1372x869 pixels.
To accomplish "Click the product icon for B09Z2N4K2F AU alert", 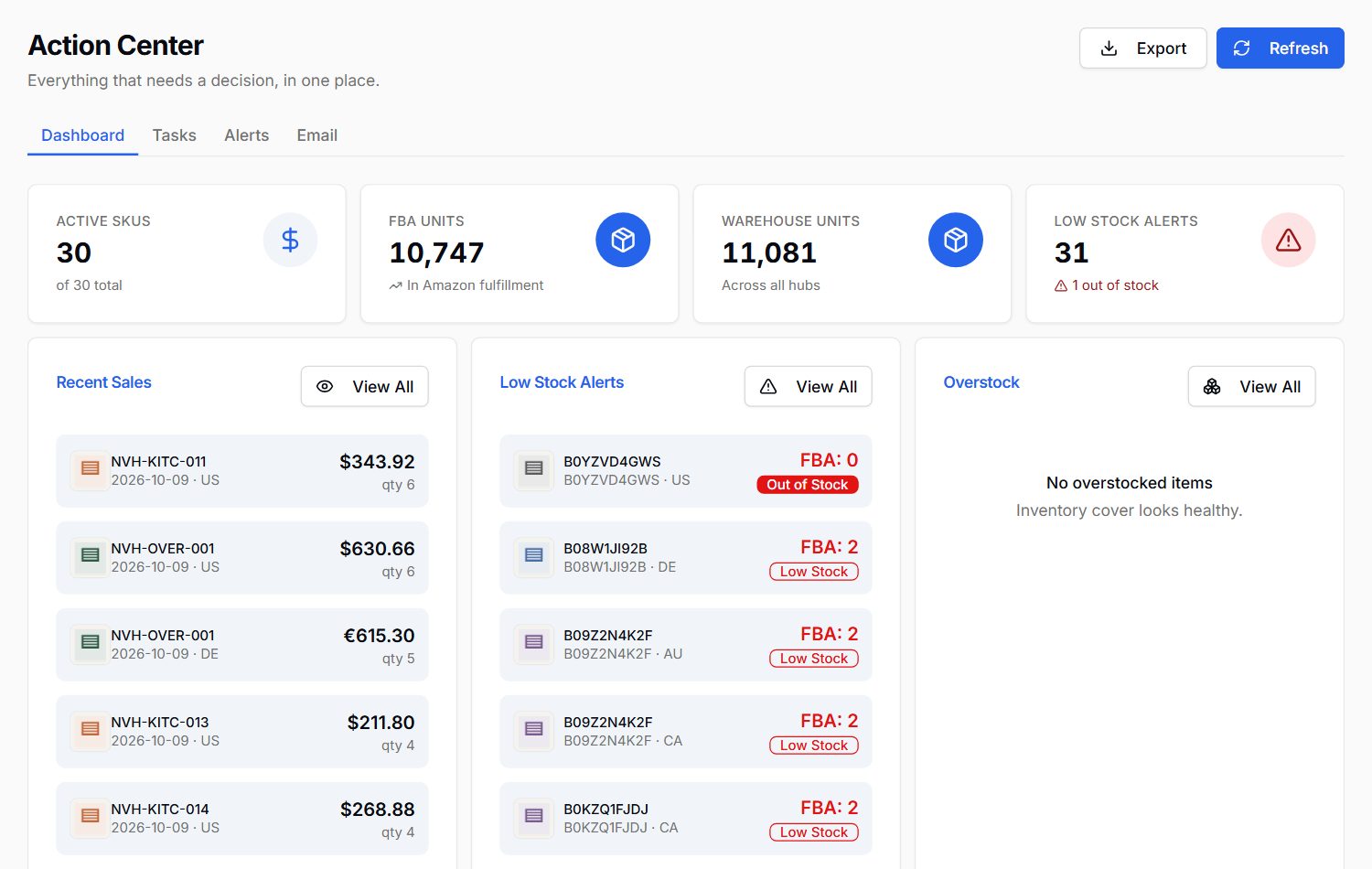I will click(534, 644).
